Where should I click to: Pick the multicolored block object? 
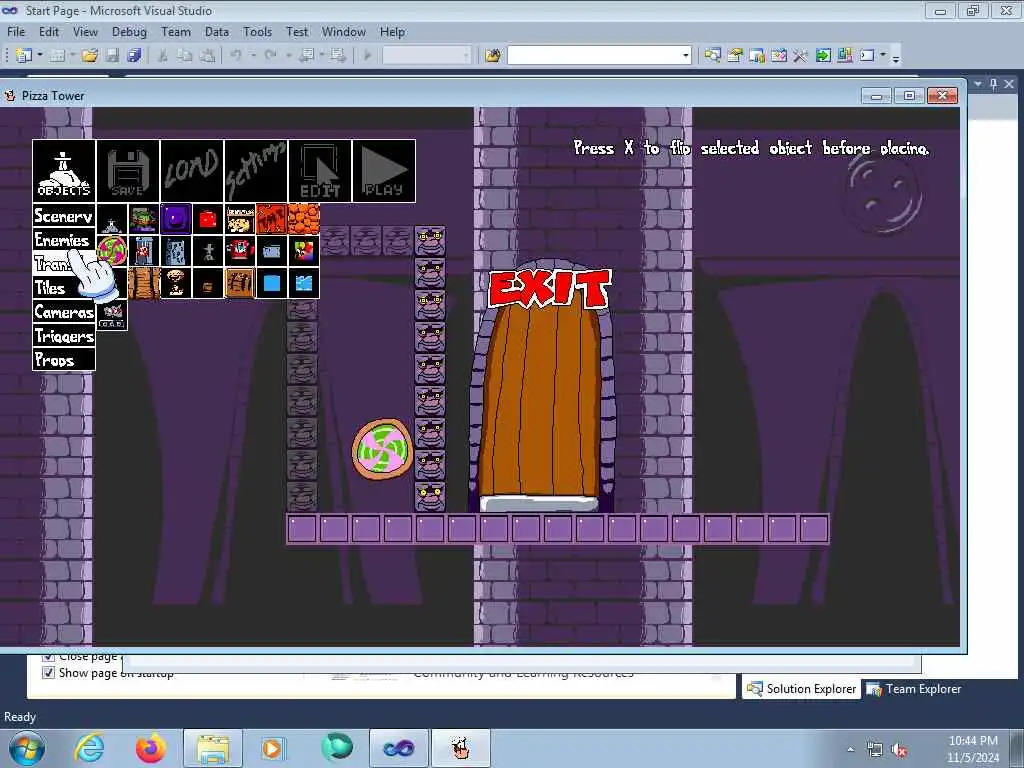tap(304, 251)
